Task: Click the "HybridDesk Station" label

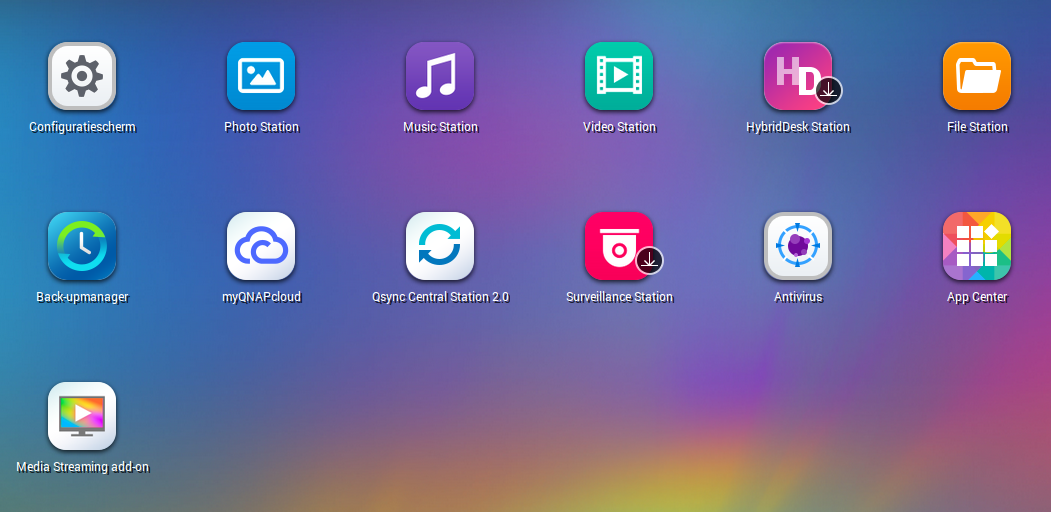Action: 798,127
